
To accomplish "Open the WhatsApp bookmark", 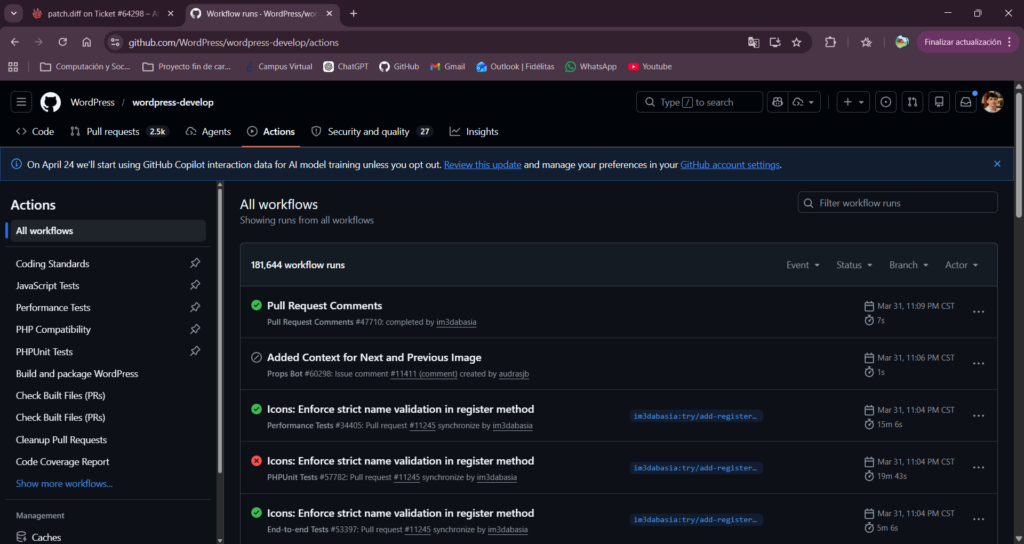I will coord(591,67).
